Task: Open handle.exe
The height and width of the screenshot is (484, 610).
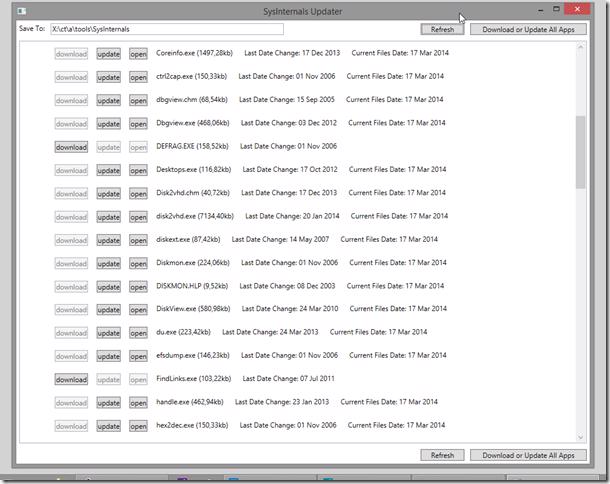Action: tap(138, 403)
